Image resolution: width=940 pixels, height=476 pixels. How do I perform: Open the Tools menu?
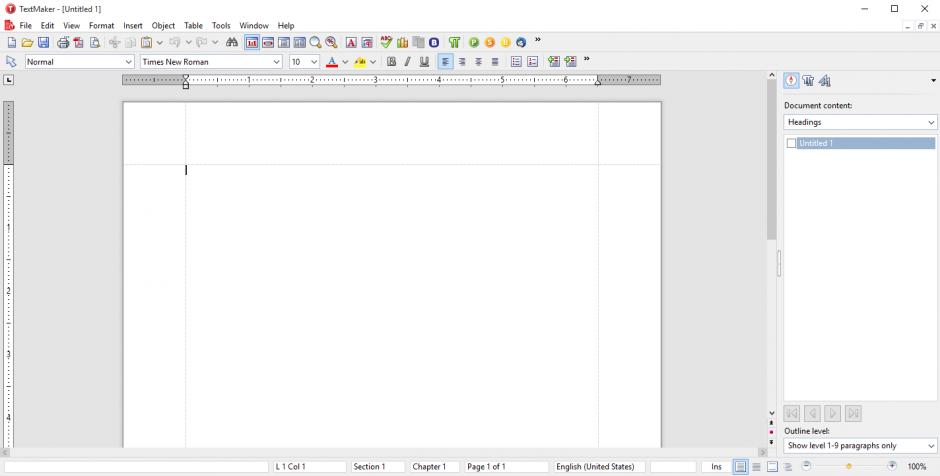[221, 26]
